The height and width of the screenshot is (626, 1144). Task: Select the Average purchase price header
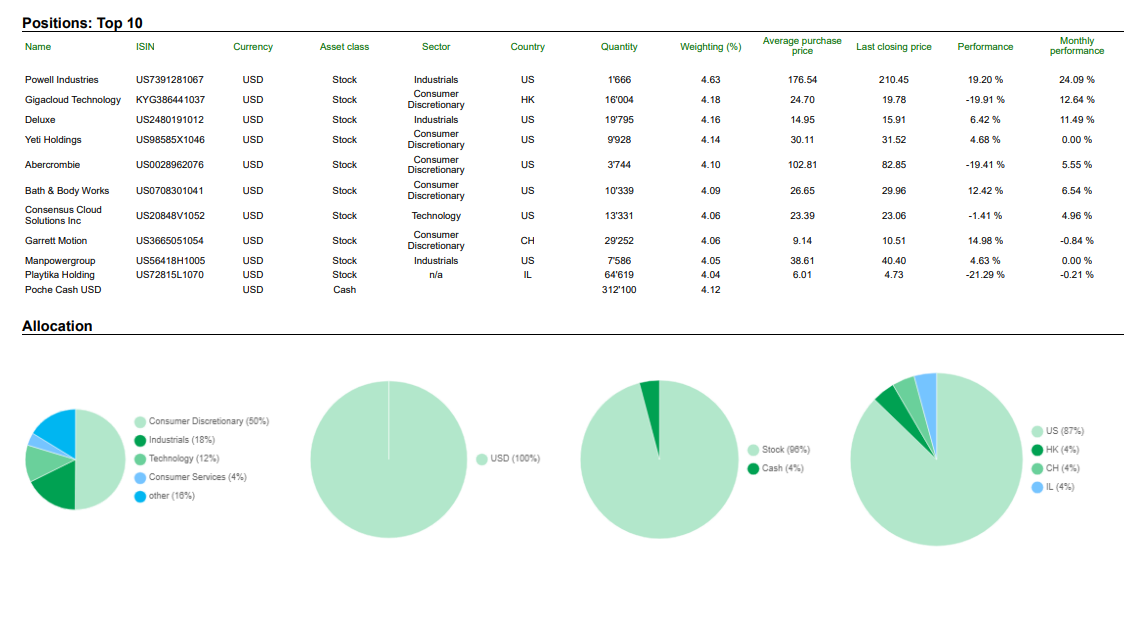coord(802,46)
